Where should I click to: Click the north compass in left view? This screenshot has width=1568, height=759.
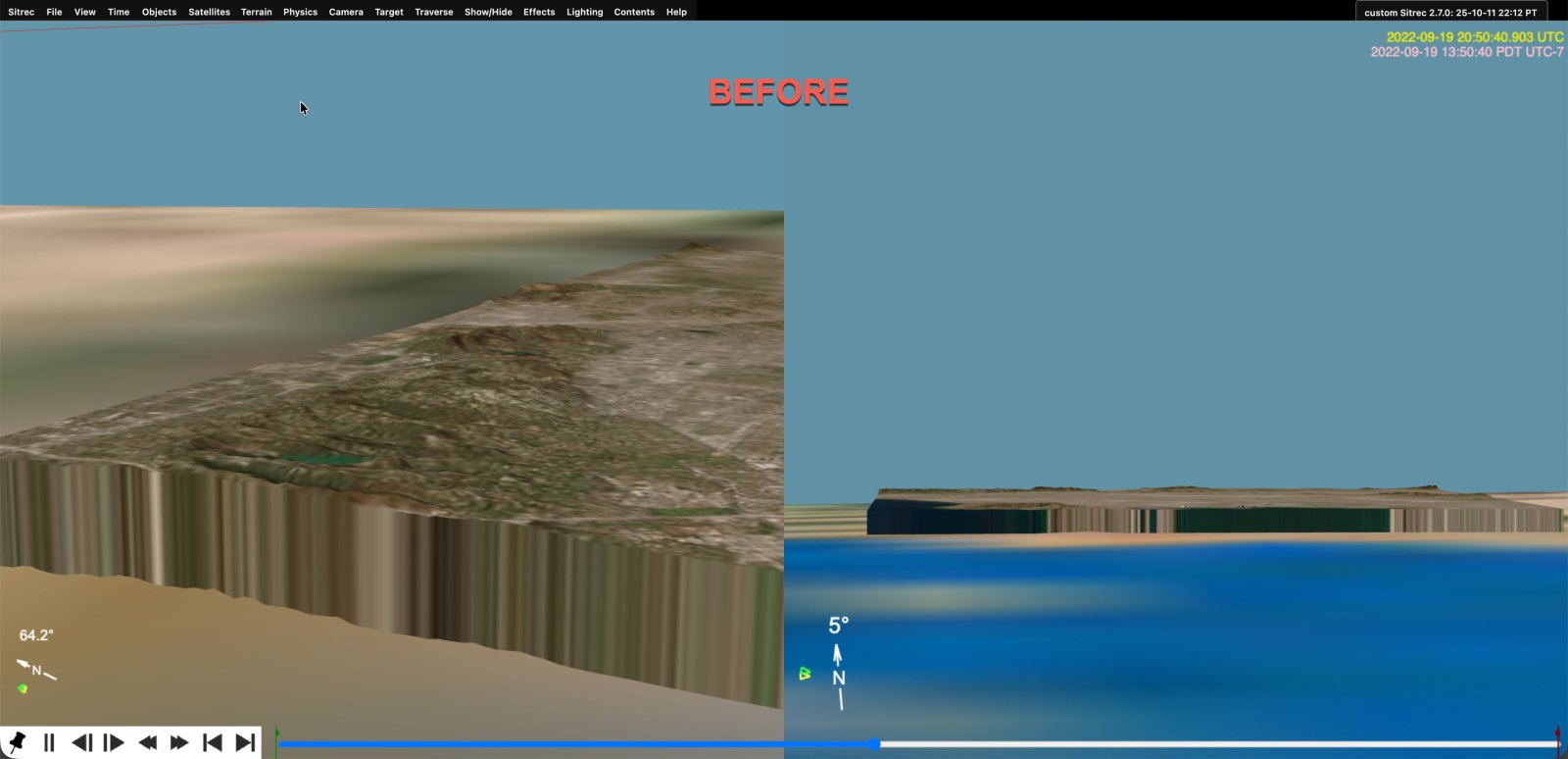(x=36, y=670)
